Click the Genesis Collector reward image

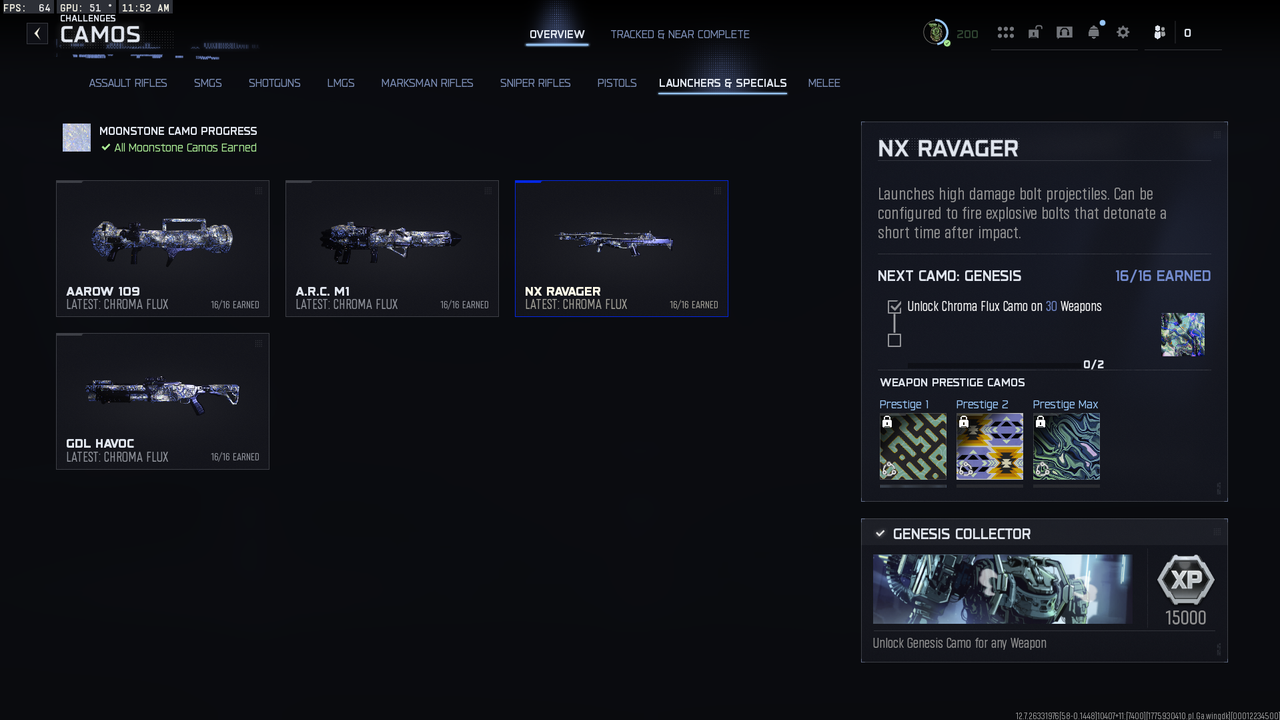[1003, 589]
